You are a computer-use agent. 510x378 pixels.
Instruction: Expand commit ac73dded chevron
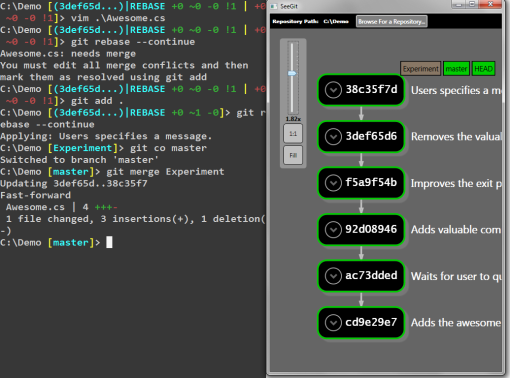point(333,276)
